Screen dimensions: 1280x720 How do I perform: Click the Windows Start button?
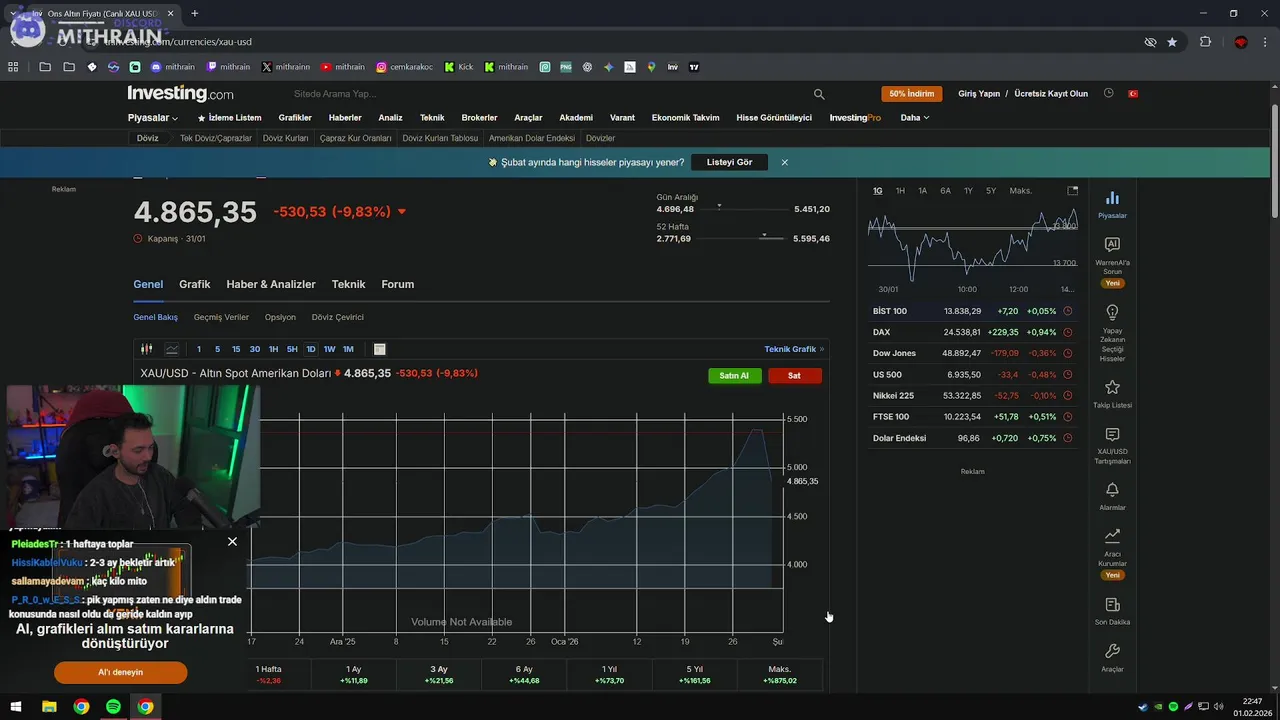tap(16, 707)
